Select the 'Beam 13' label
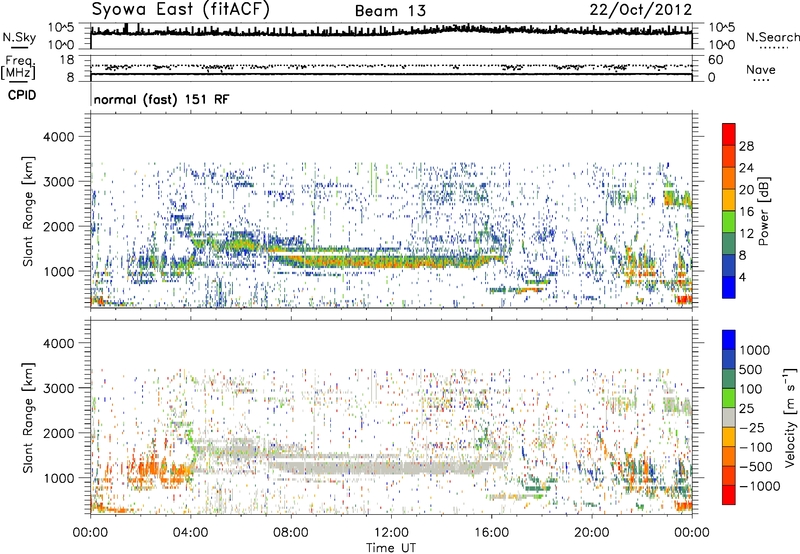 coord(390,11)
